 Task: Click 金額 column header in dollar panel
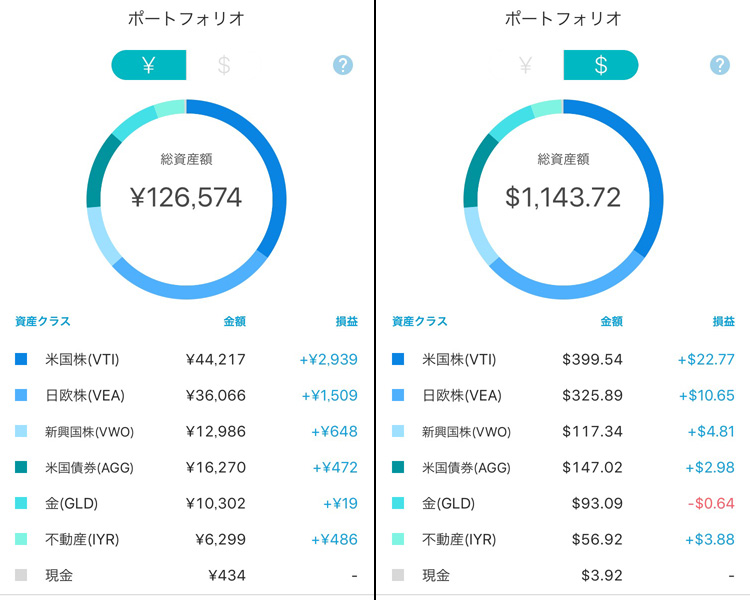[611, 322]
